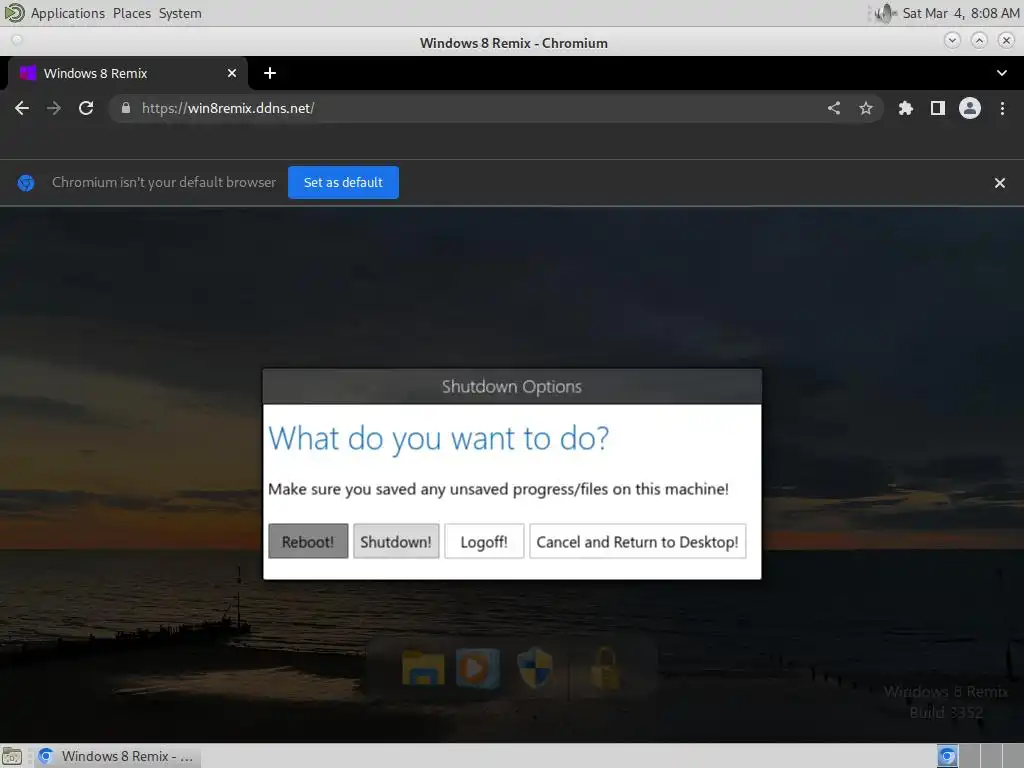Click Chromium icon in bottom tray
Screen dimensions: 1024x768
(947, 756)
